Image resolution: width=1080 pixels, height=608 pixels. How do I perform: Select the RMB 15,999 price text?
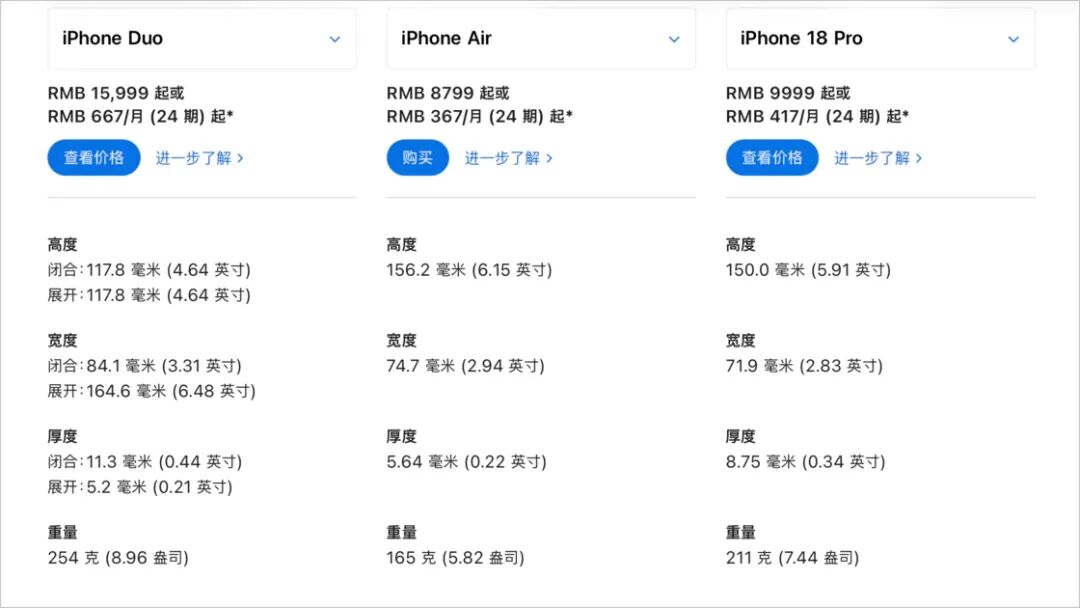[x=98, y=93]
